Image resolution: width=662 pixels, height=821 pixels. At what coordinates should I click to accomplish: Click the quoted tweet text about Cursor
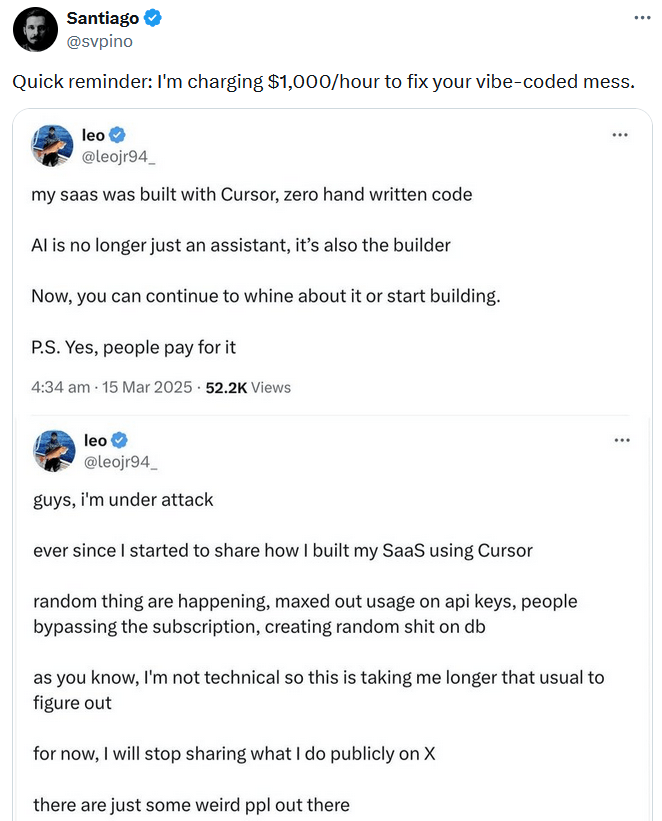(250, 194)
